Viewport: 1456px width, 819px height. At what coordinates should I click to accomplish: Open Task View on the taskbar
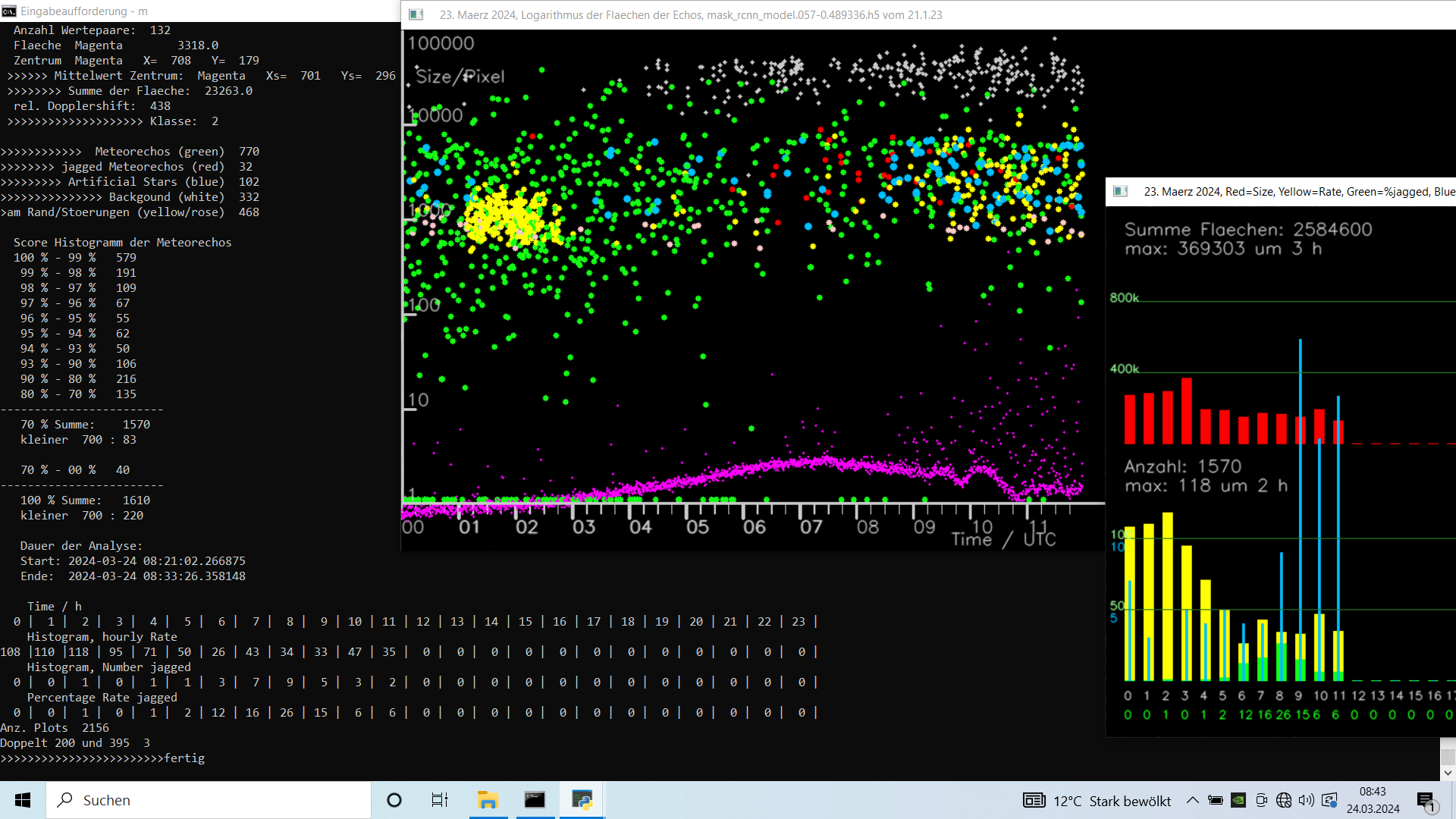[440, 800]
